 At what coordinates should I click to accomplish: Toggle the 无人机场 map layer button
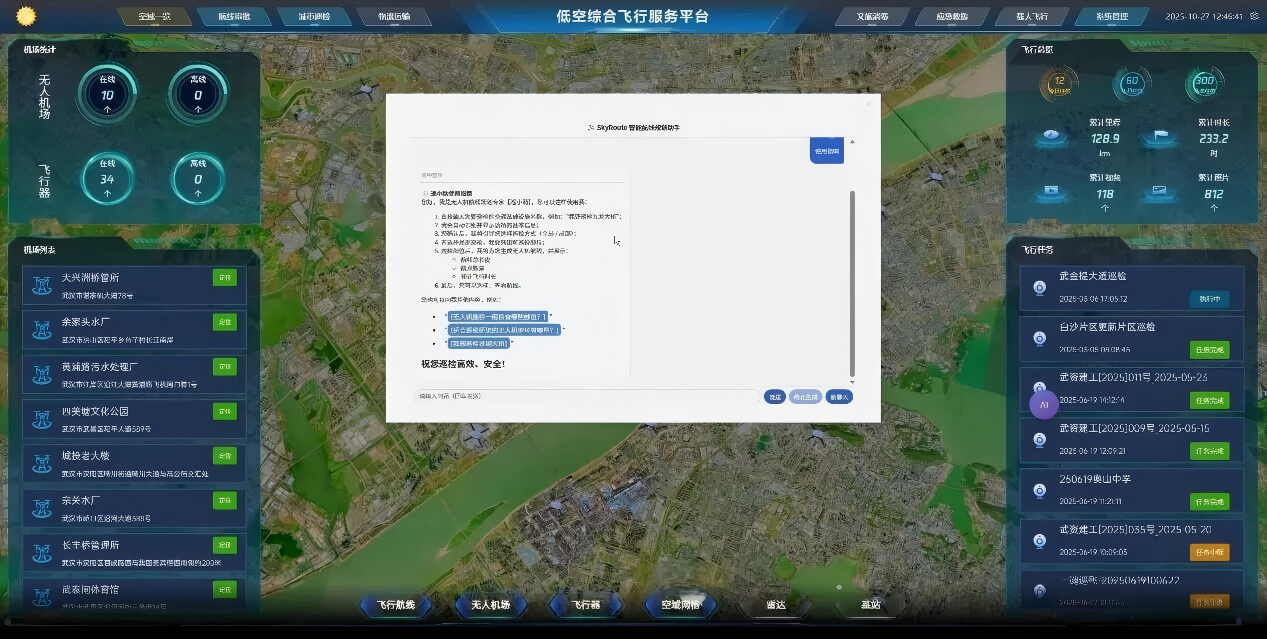click(x=490, y=605)
